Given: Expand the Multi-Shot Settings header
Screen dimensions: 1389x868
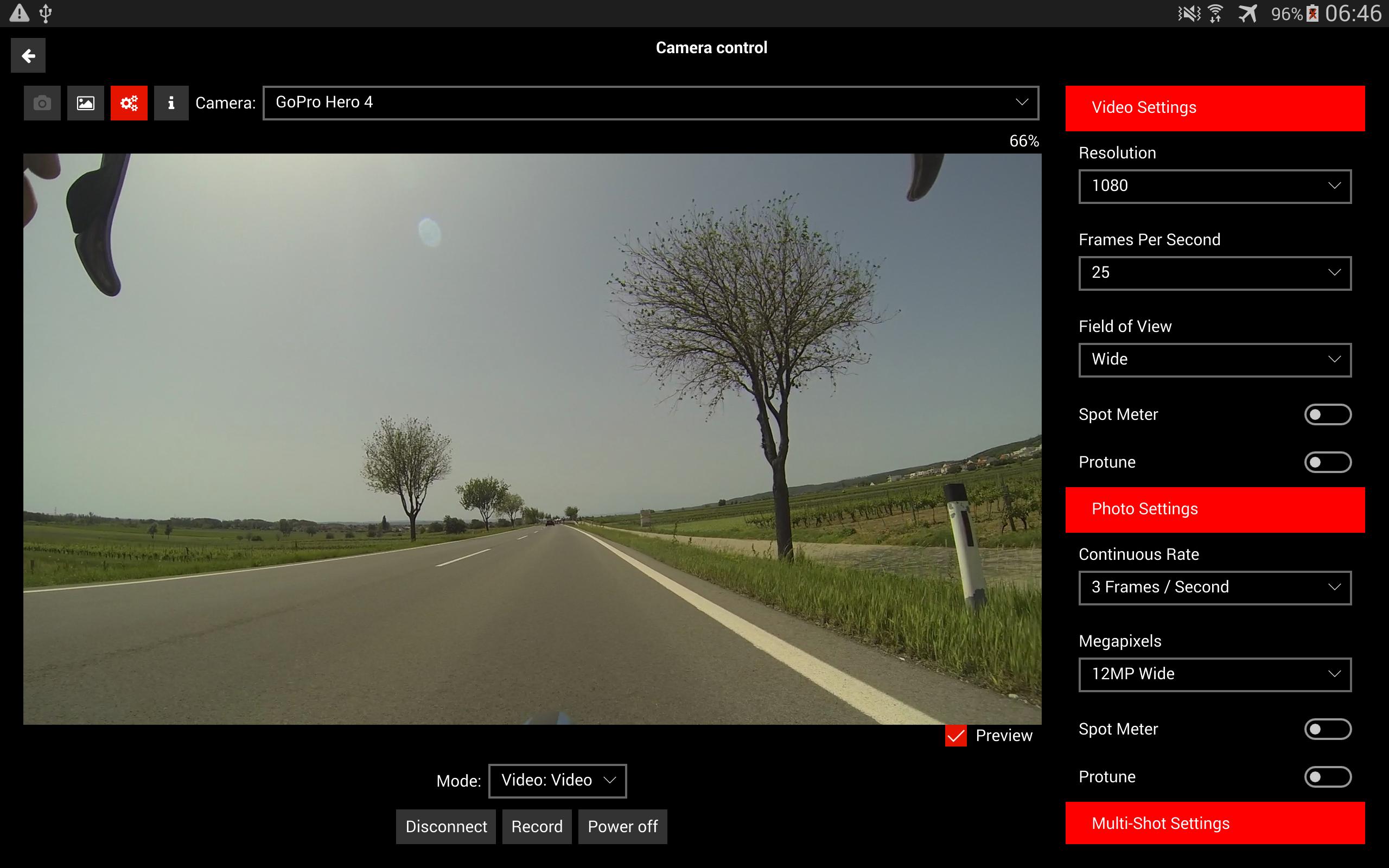Looking at the screenshot, I should [1215, 822].
